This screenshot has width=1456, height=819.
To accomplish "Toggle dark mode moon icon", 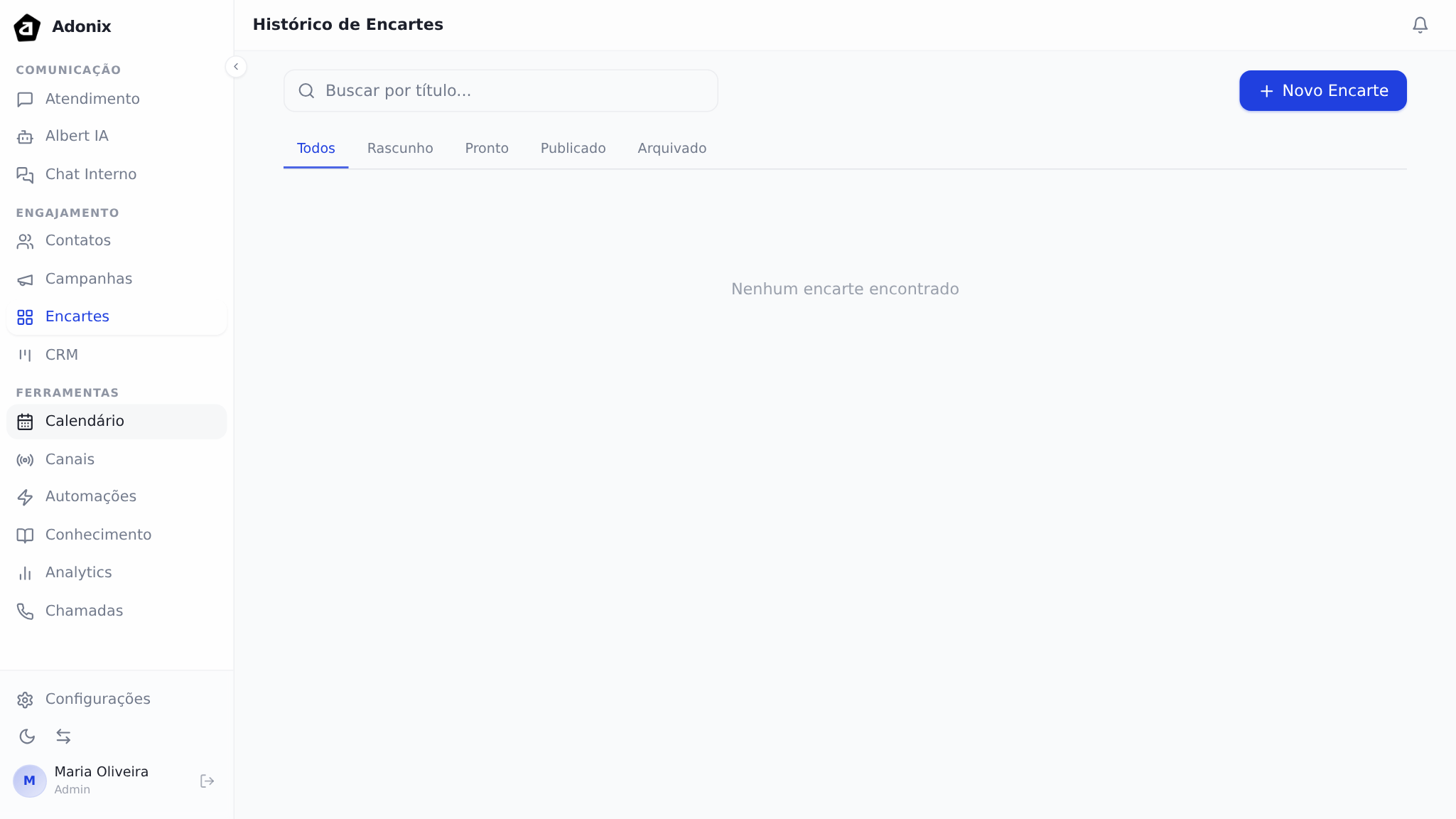I will (27, 737).
